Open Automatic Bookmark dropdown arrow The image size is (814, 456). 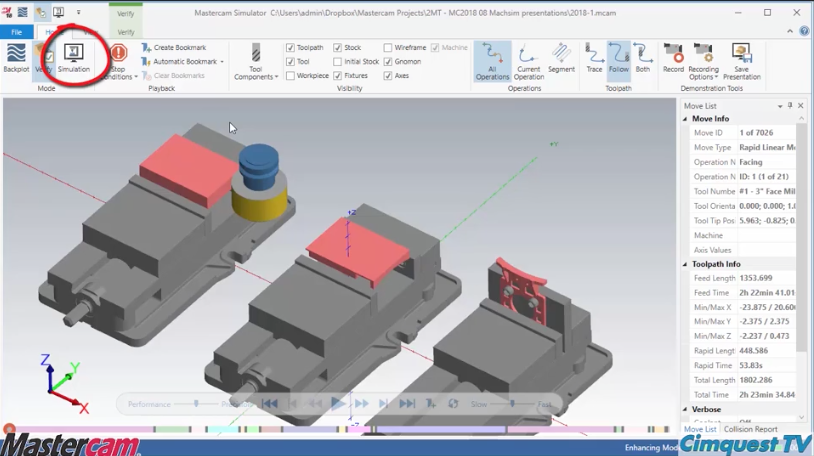click(x=222, y=62)
